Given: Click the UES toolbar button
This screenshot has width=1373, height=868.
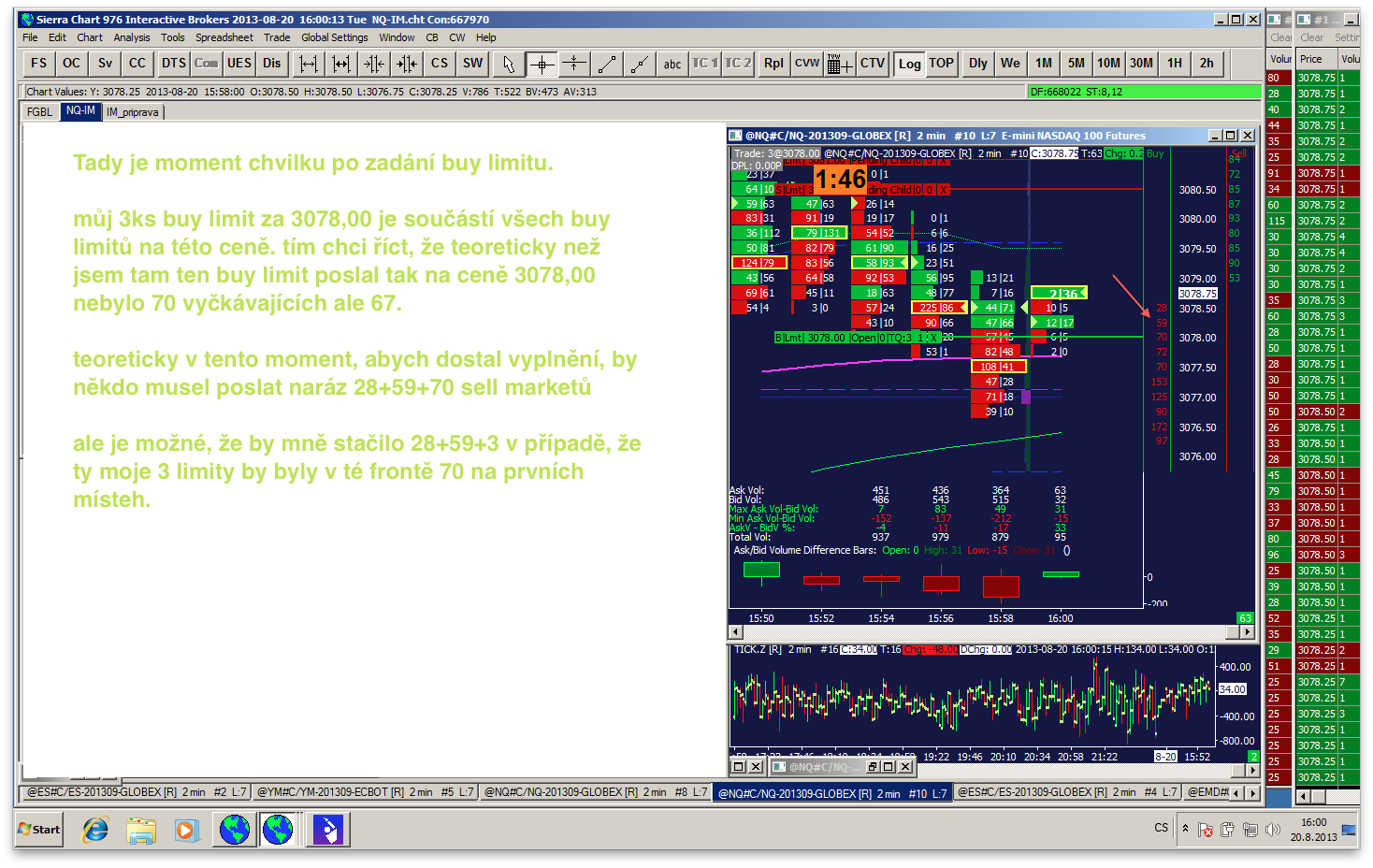Looking at the screenshot, I should click(239, 64).
